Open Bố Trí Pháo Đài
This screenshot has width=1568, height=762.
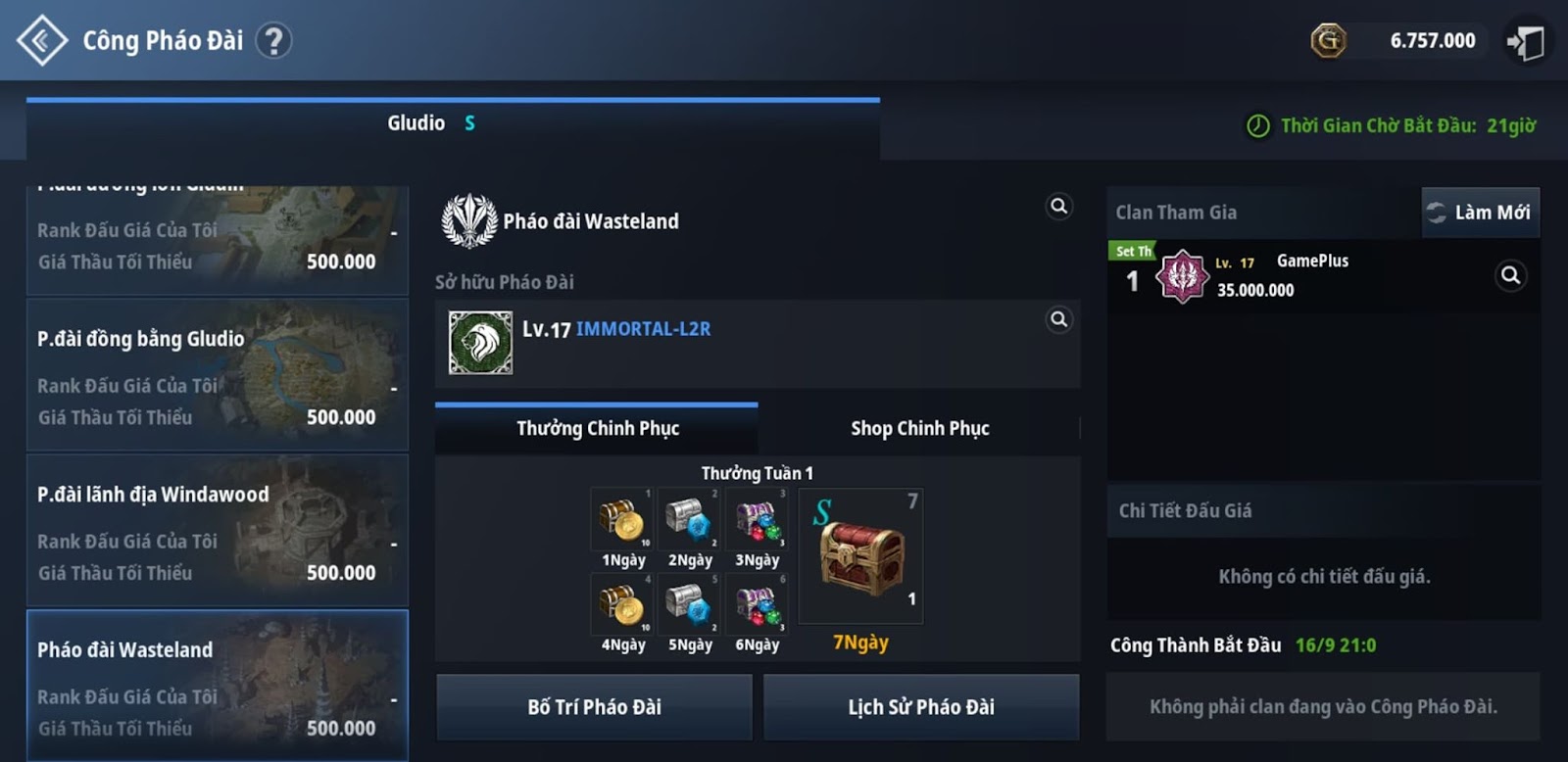tap(594, 707)
